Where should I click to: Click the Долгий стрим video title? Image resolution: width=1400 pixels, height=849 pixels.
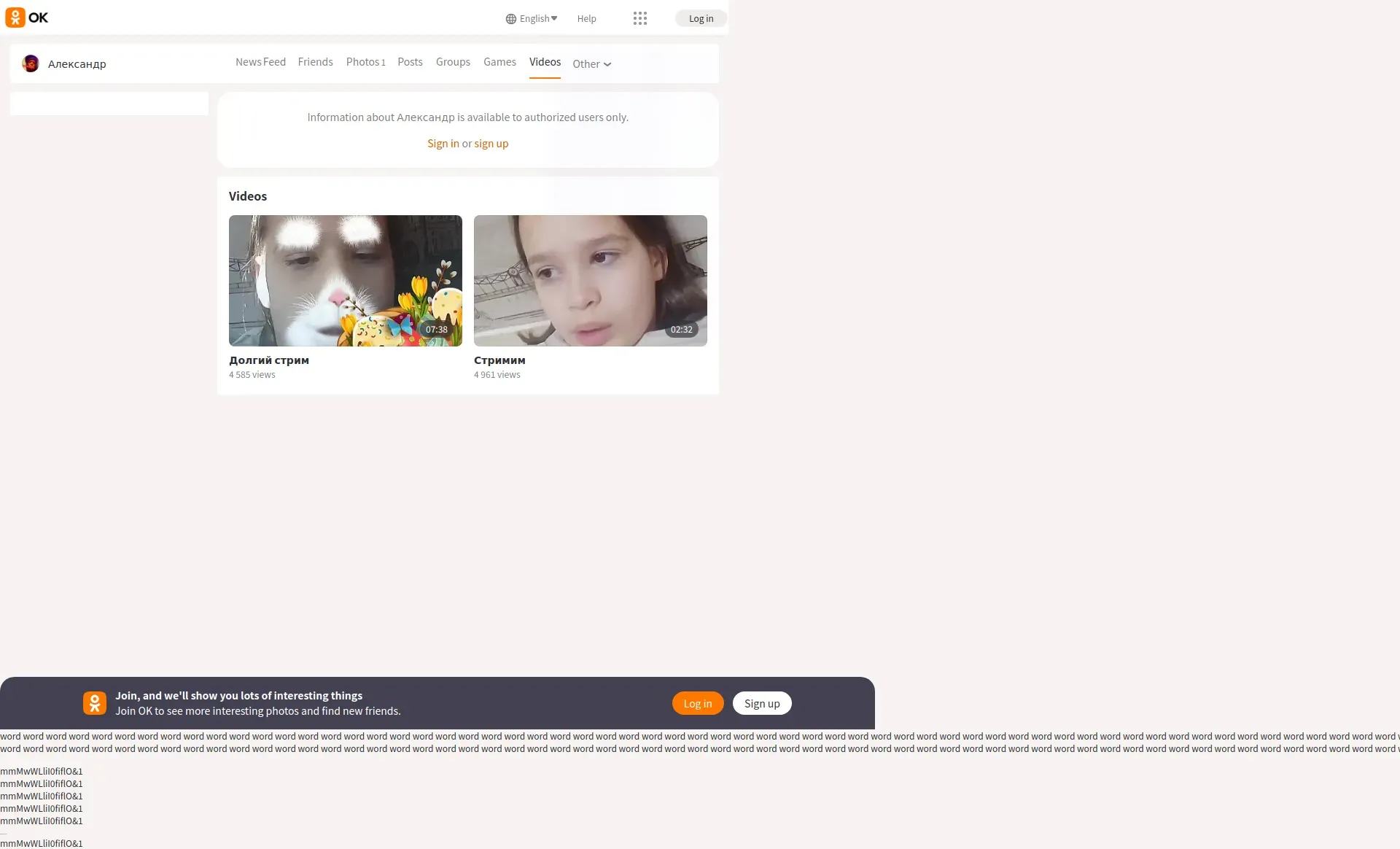[x=269, y=360]
